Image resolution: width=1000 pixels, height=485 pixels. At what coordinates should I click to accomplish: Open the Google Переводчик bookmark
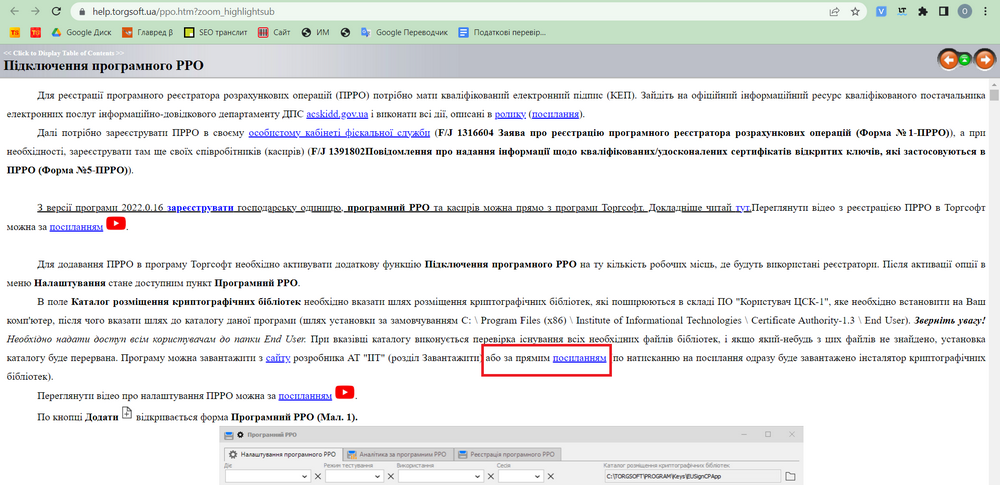(x=403, y=32)
